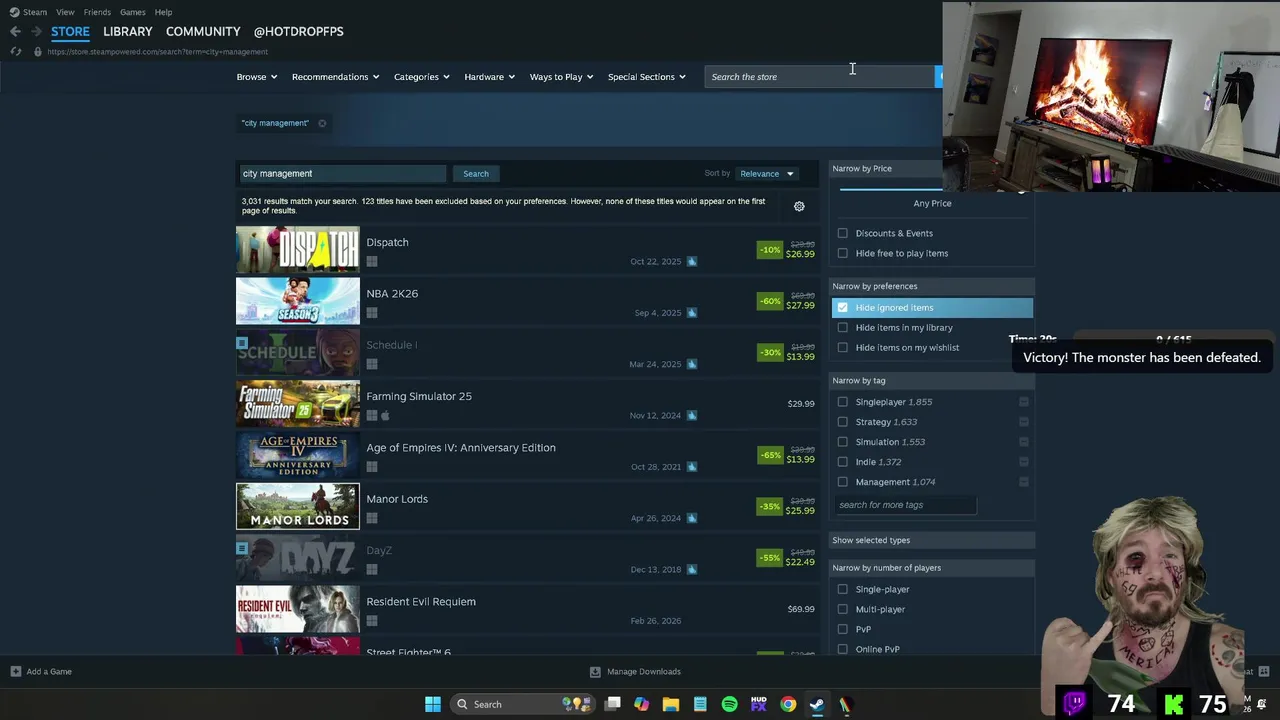Click the thumbs-up review icon for Dispatch
The height and width of the screenshot is (720, 1280).
coord(691,262)
